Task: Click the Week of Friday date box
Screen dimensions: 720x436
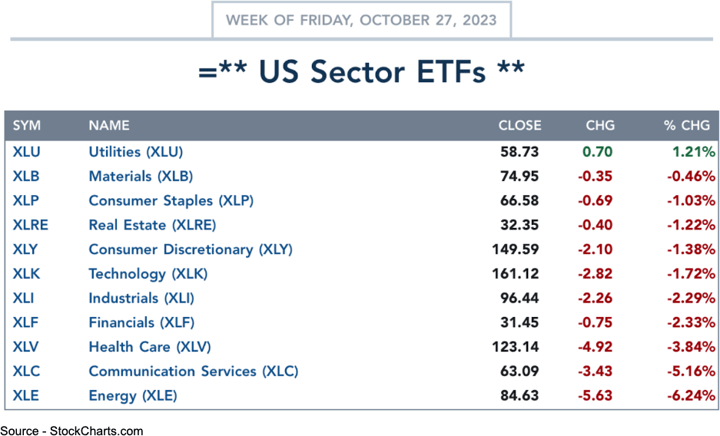Action: pos(360,19)
